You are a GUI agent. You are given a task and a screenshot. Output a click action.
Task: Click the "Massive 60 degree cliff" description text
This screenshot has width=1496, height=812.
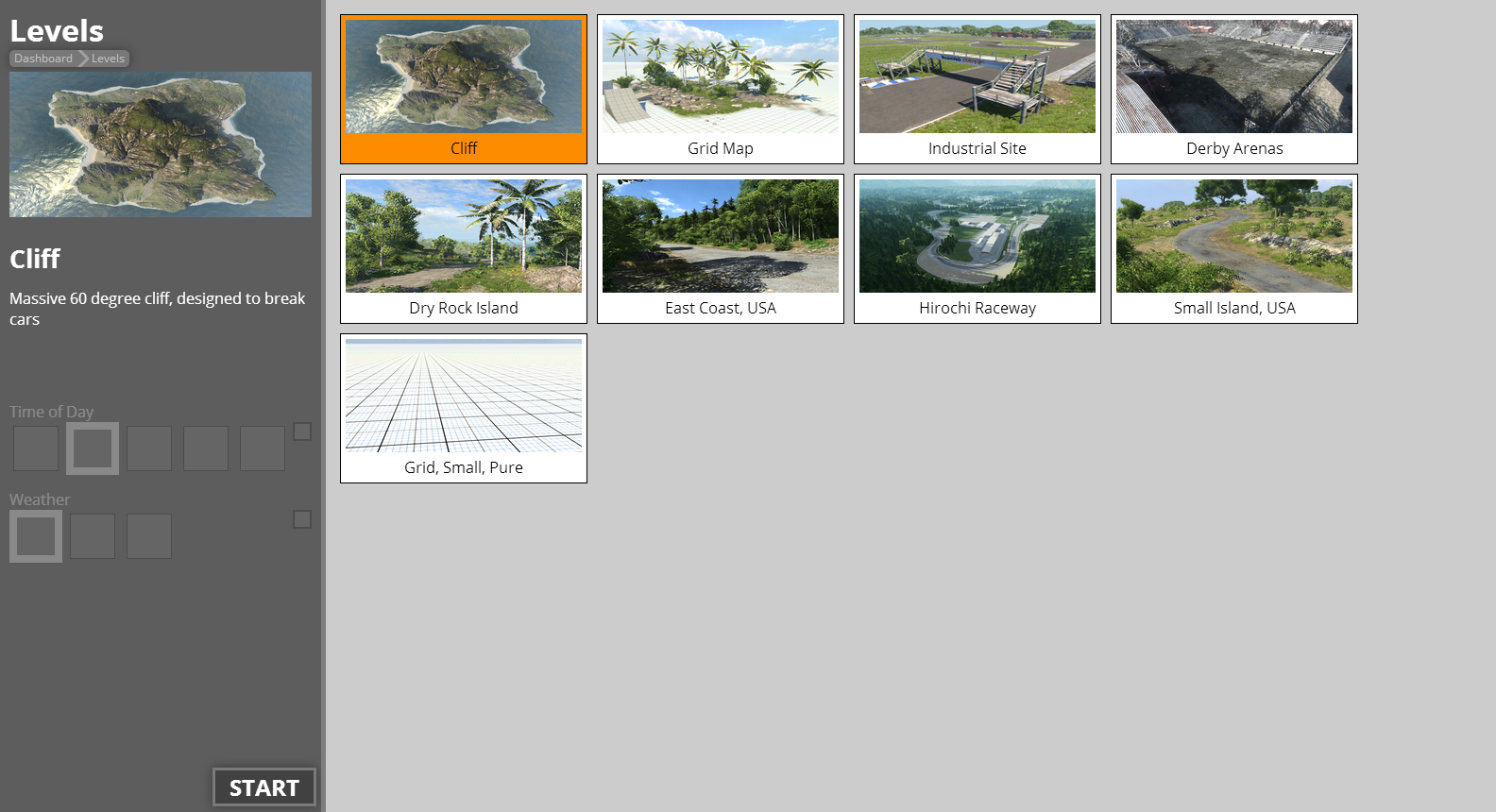click(x=158, y=309)
